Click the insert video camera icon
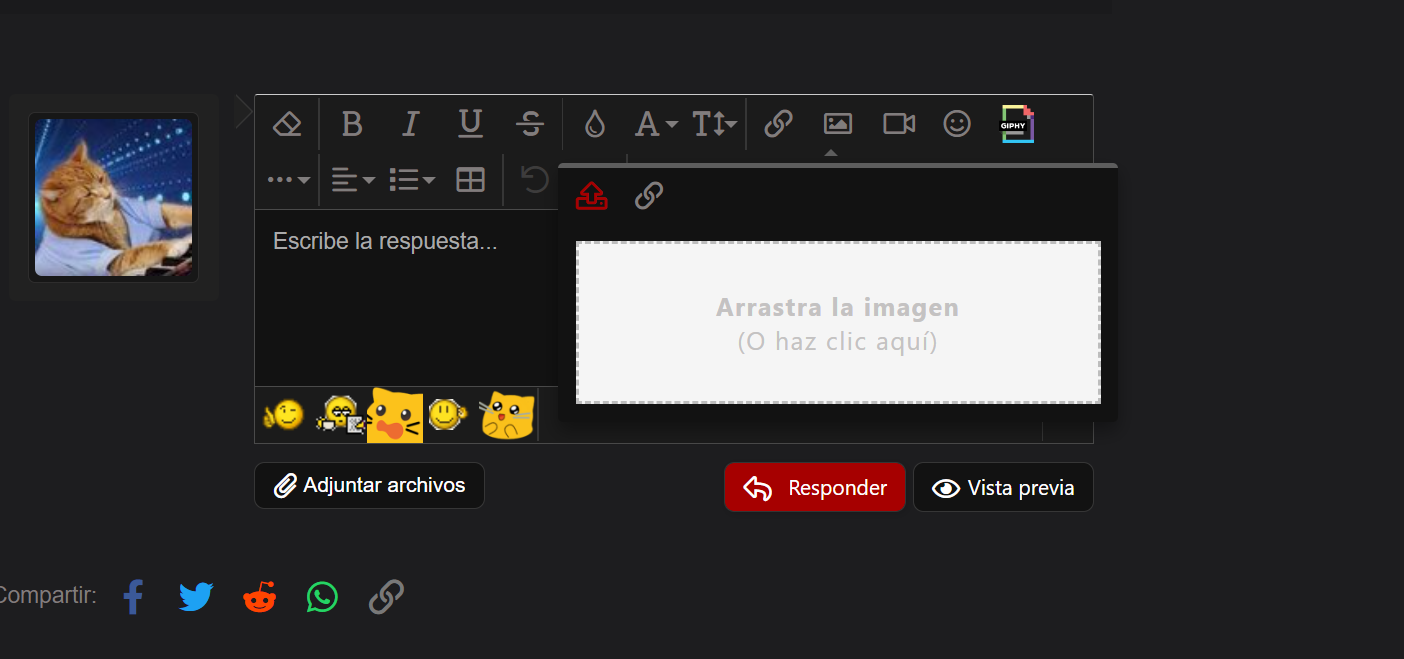 click(x=899, y=124)
